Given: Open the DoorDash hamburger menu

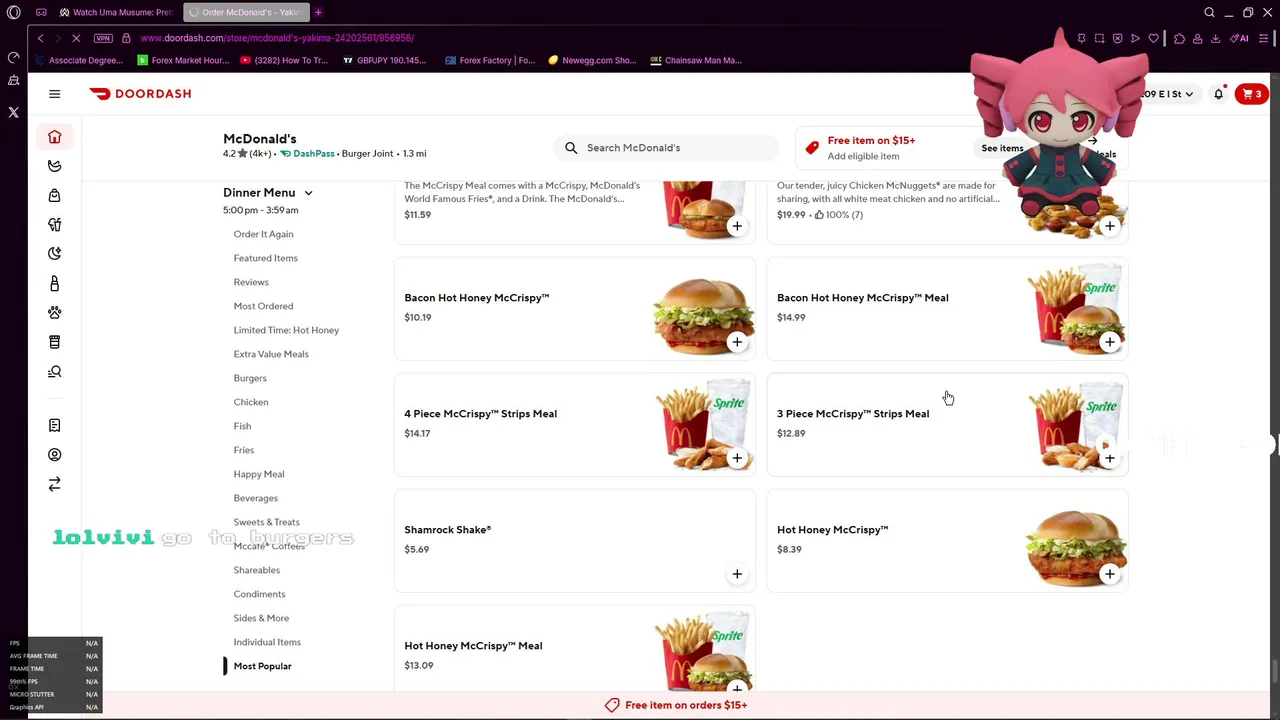Looking at the screenshot, I should [x=55, y=94].
